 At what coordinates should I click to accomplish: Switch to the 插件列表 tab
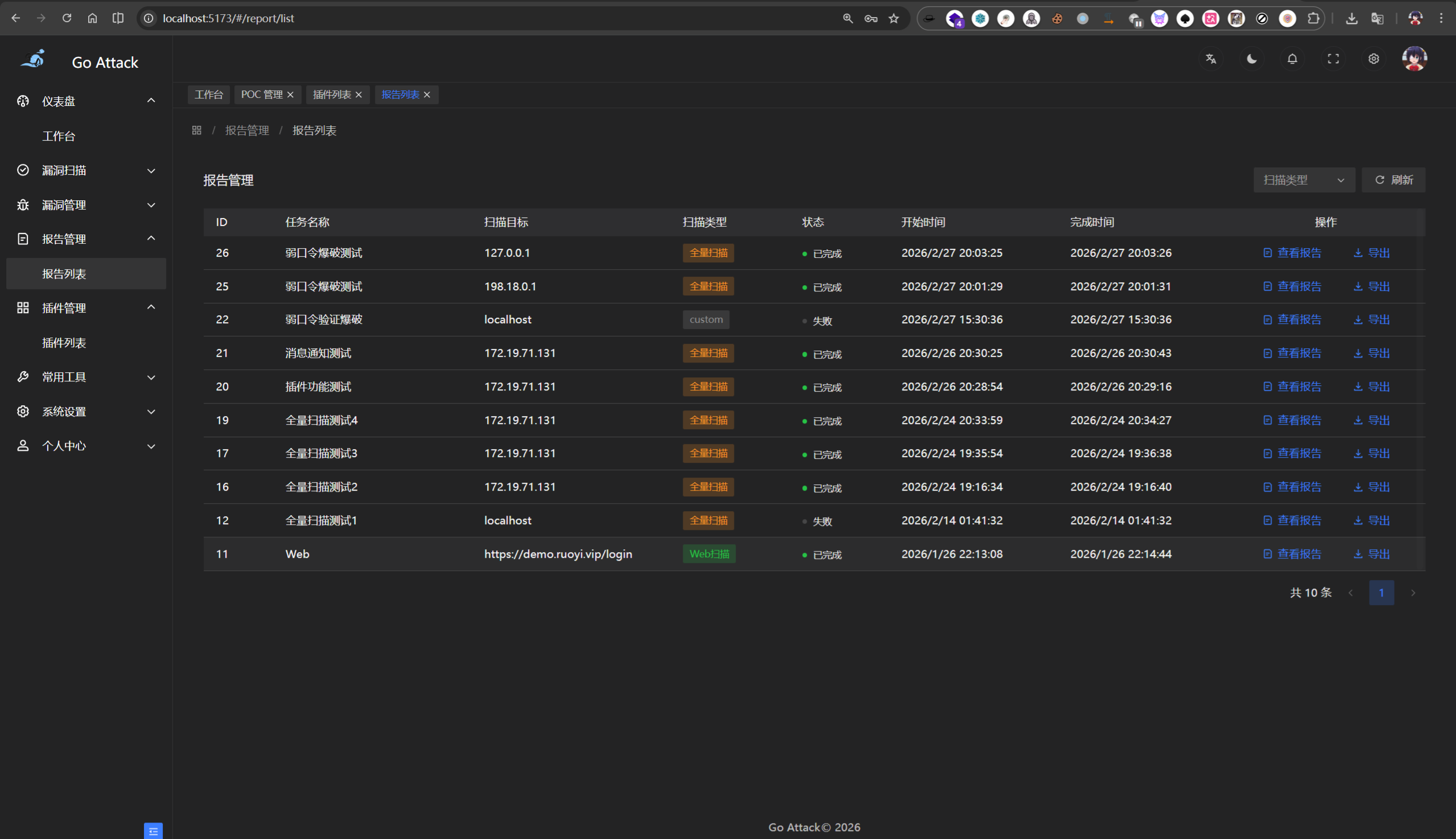click(x=332, y=95)
